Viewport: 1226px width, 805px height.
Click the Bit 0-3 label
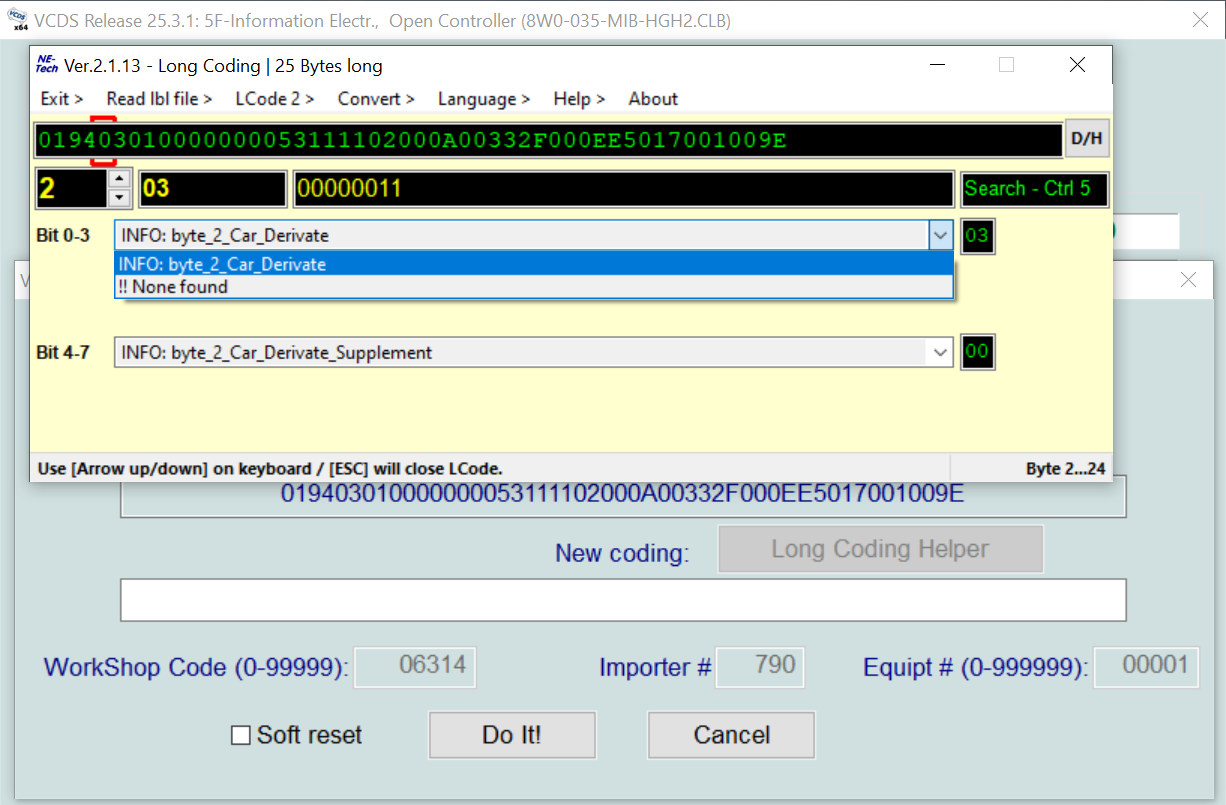coord(63,236)
